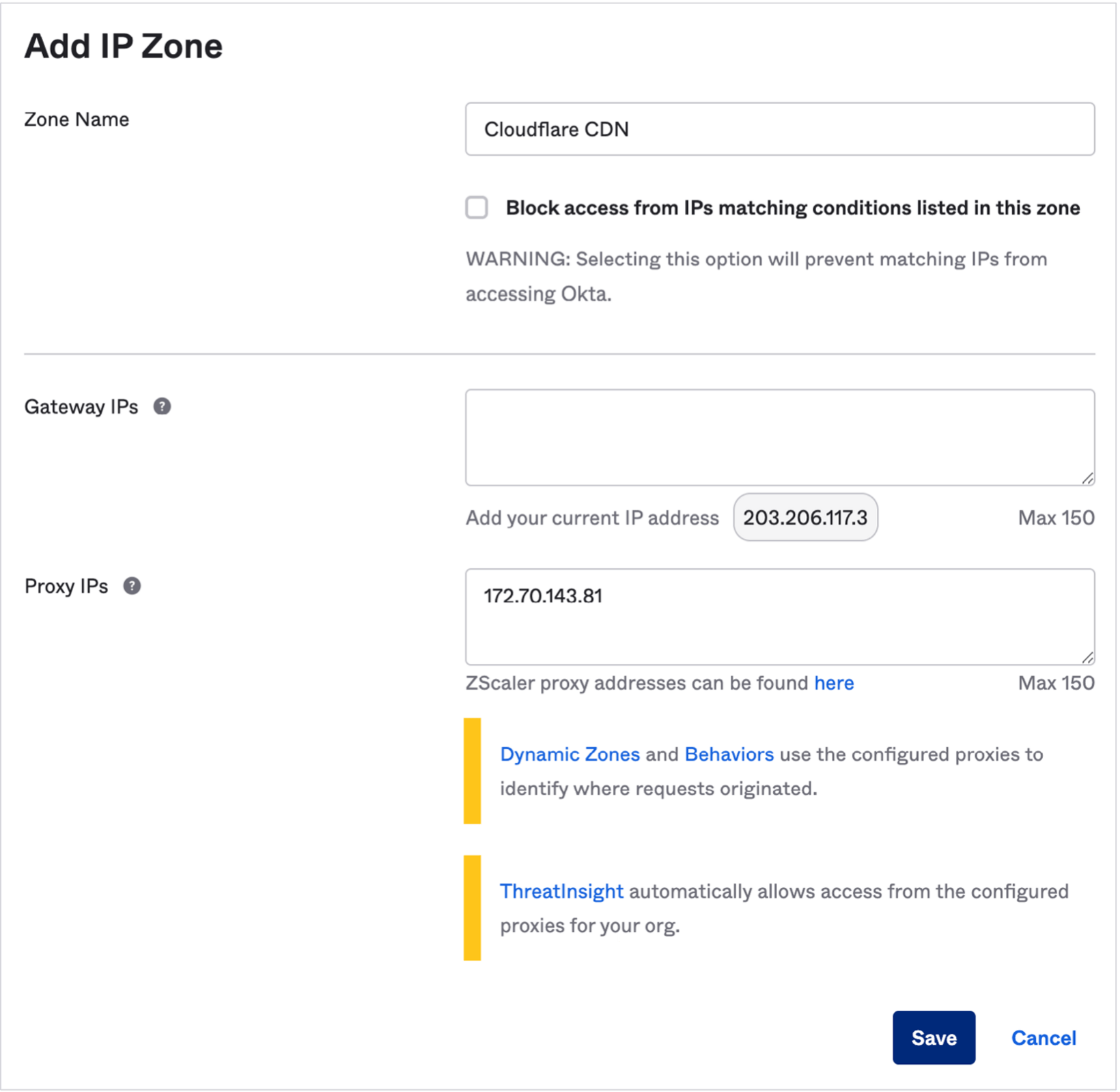Click the 'Add IP Zone' heading
The image size is (1120, 1092).
pyautogui.click(x=124, y=46)
